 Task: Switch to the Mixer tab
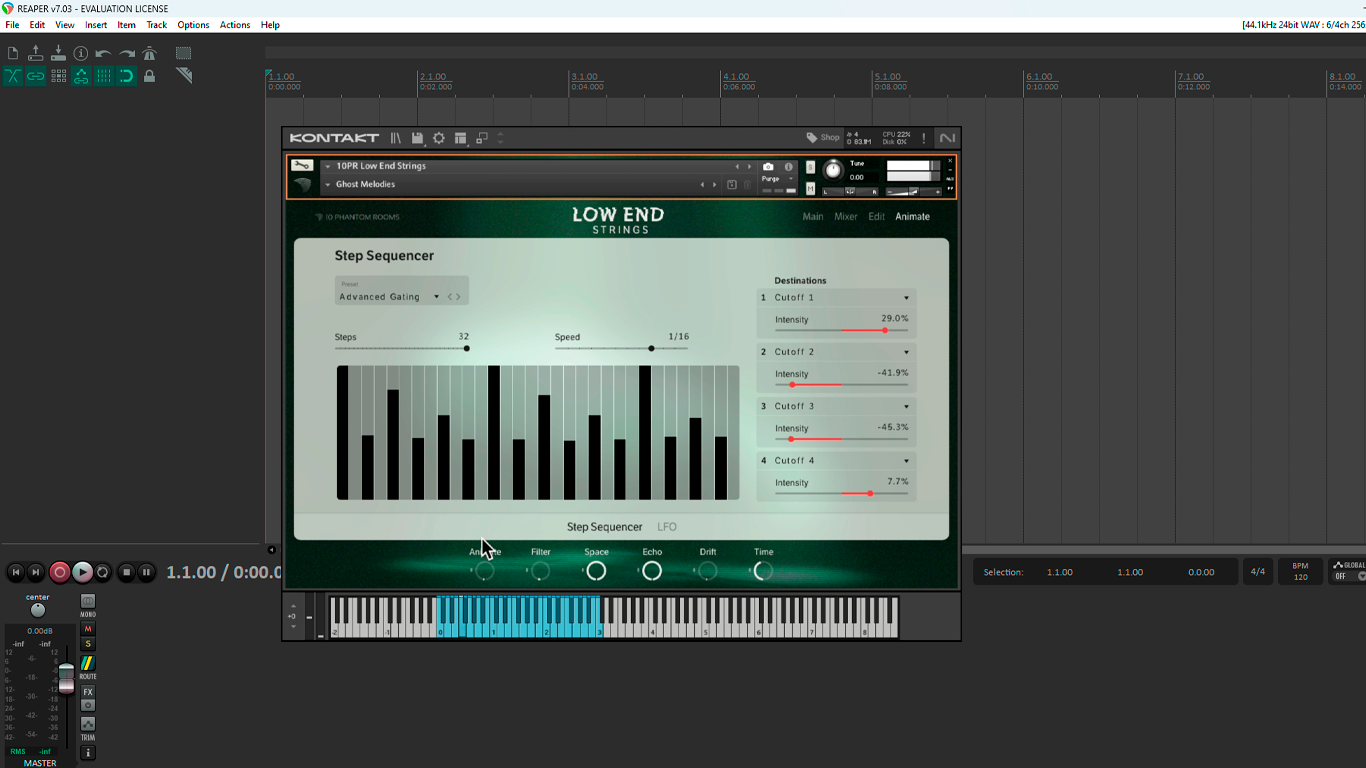point(846,217)
